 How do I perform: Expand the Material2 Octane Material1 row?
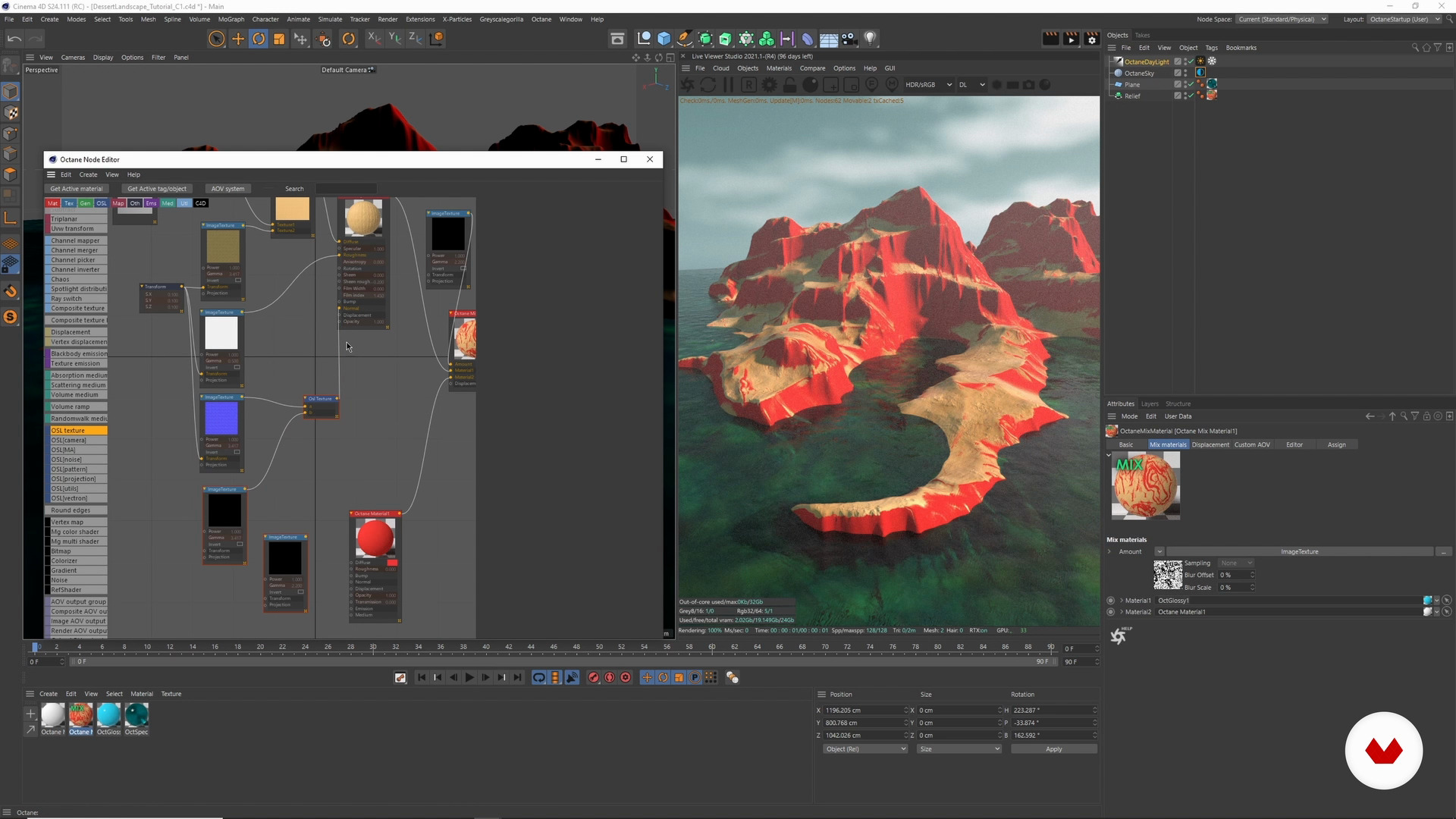coord(1122,612)
